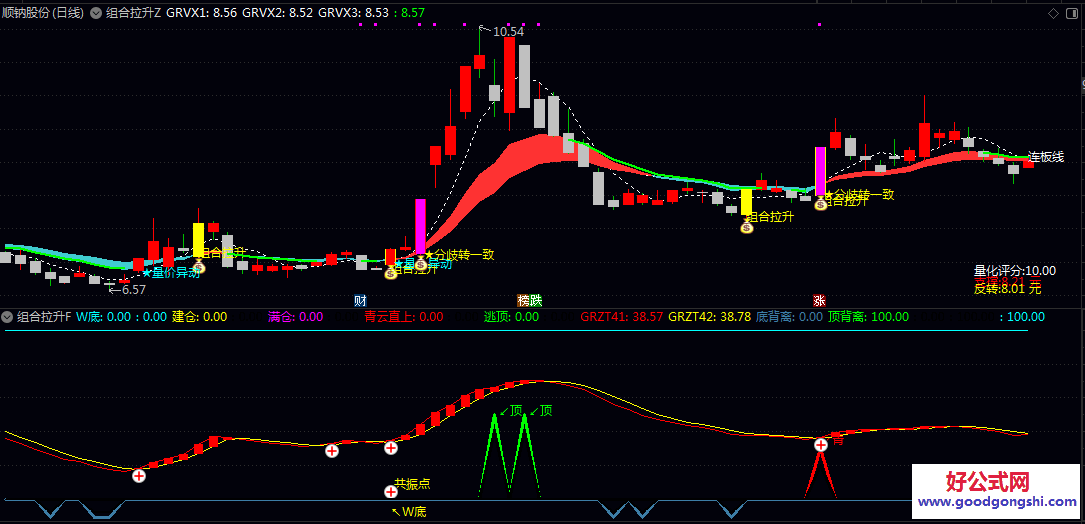Select the GRZT41: 38.57 readout
Image resolution: width=1085 pixels, height=524 pixels.
coord(621,317)
